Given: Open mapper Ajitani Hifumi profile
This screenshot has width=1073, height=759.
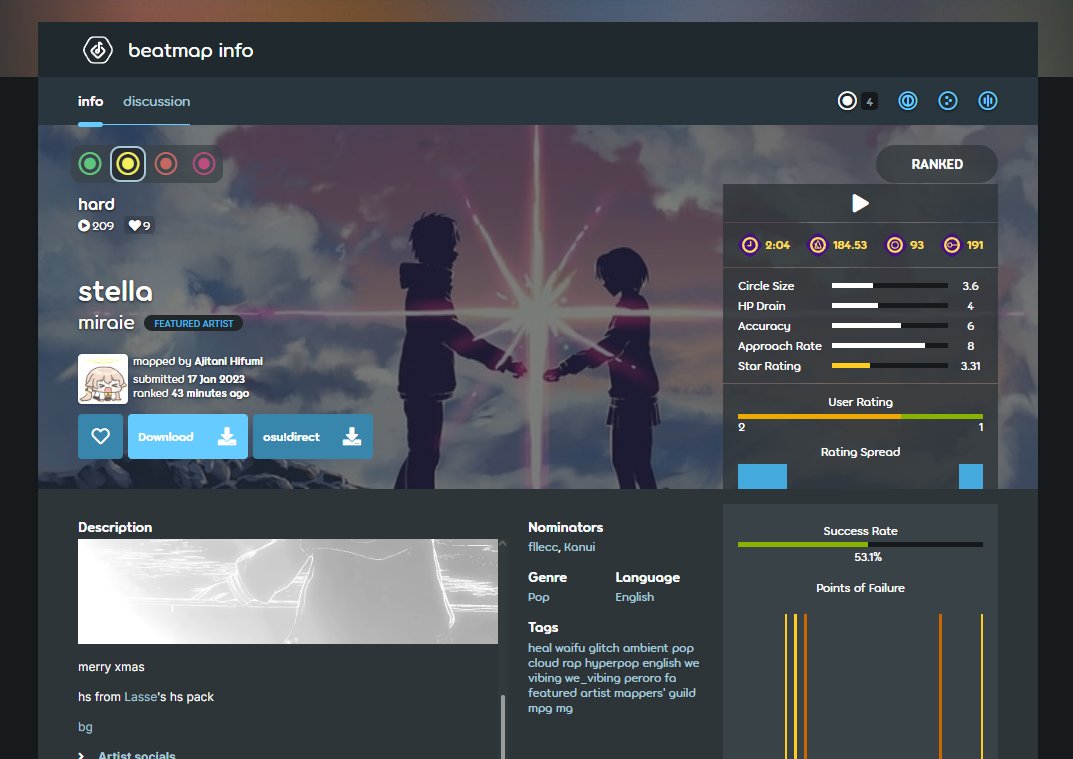Looking at the screenshot, I should click(x=229, y=361).
